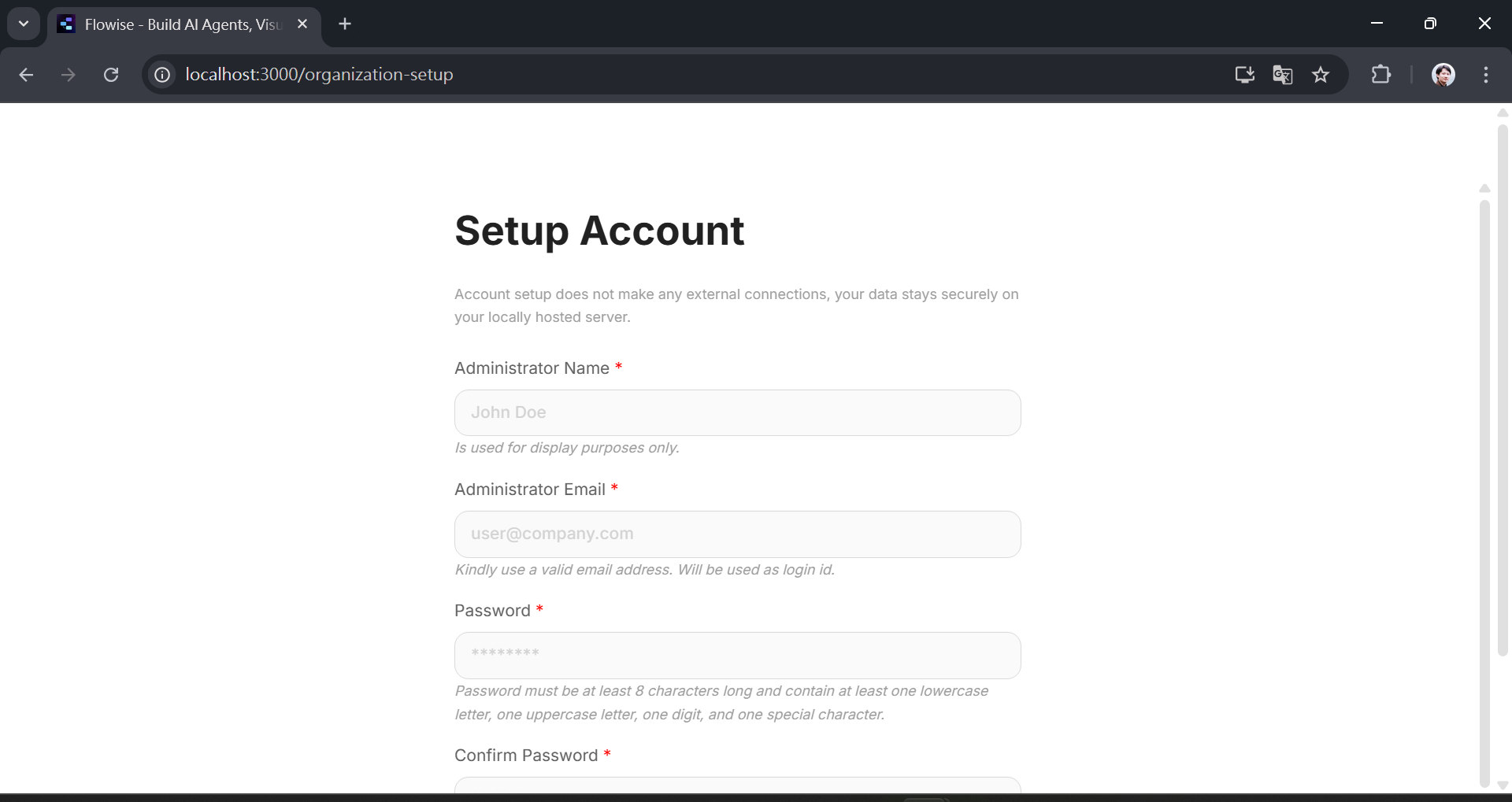Image resolution: width=1512 pixels, height=802 pixels.
Task: Click the browser back arrow
Action: tap(26, 75)
